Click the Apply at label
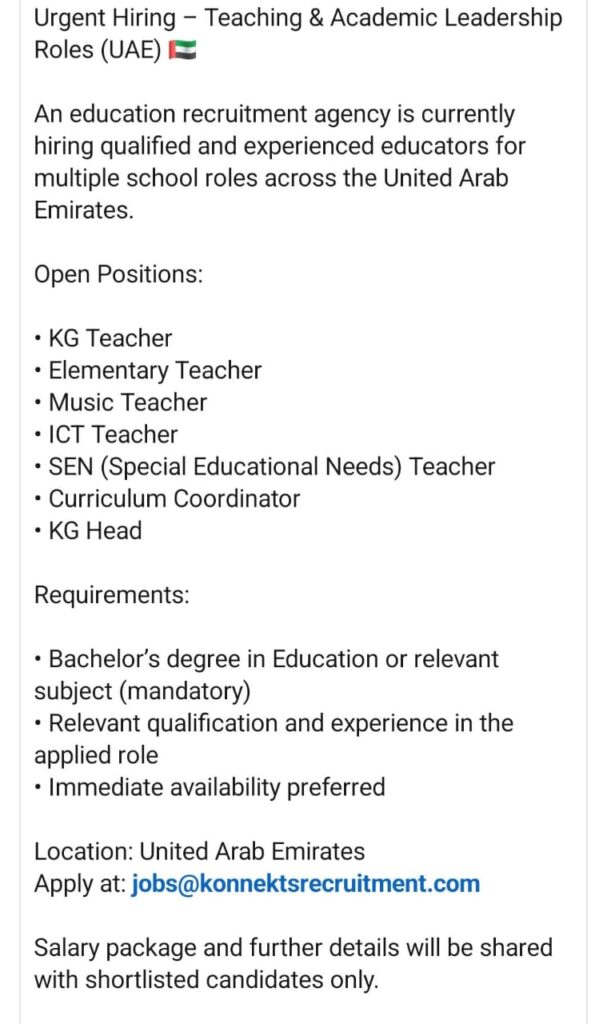Viewport: 607px width, 1024px height. (x=80, y=884)
